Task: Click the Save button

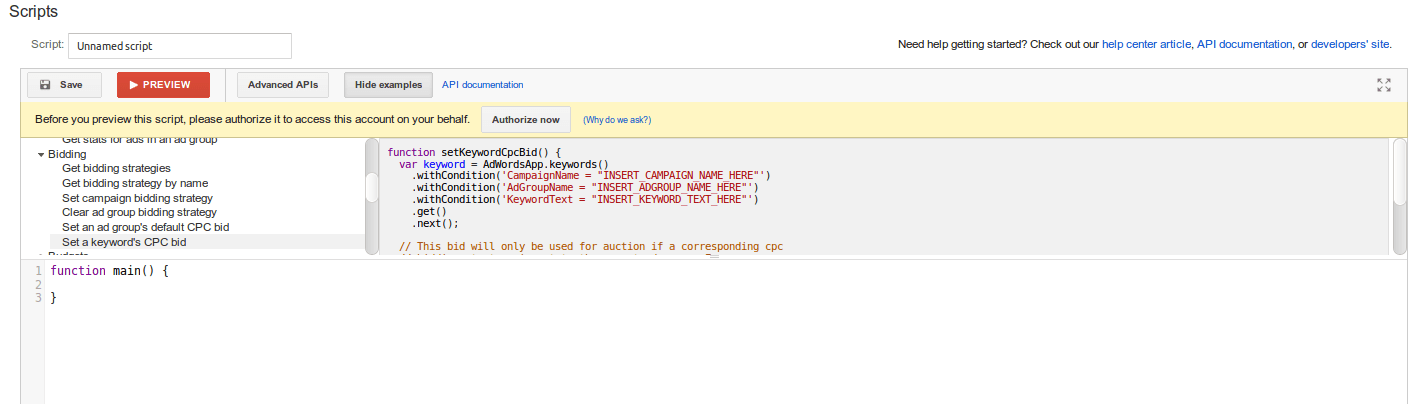Action: (x=63, y=85)
